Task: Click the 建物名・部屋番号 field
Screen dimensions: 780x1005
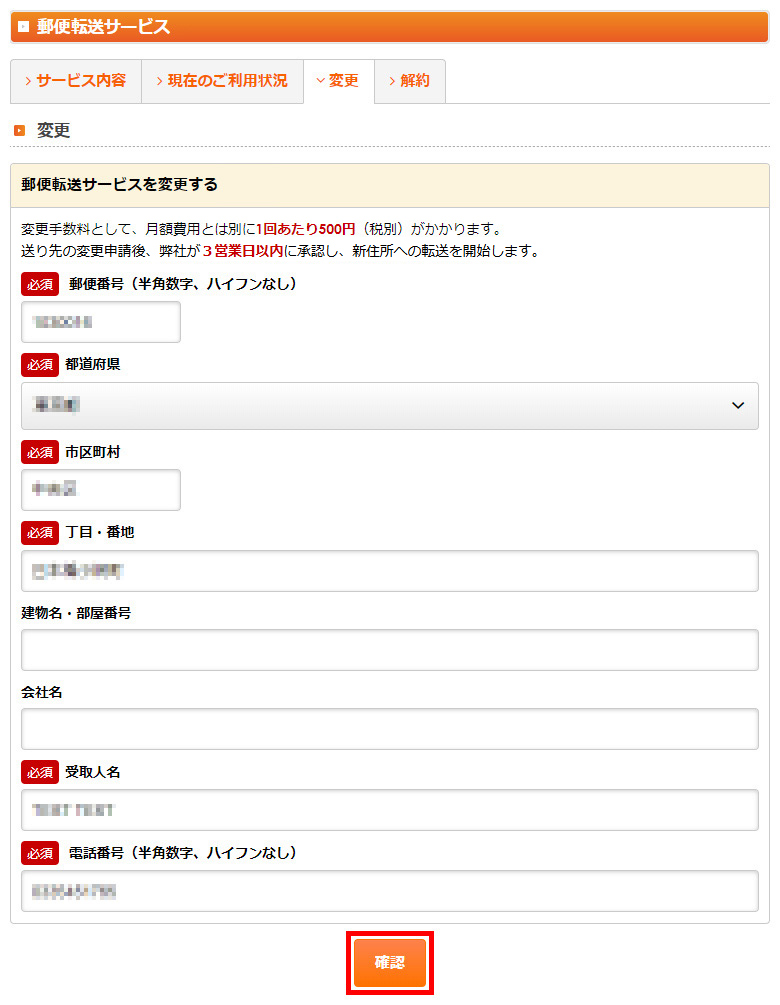Action: point(389,650)
